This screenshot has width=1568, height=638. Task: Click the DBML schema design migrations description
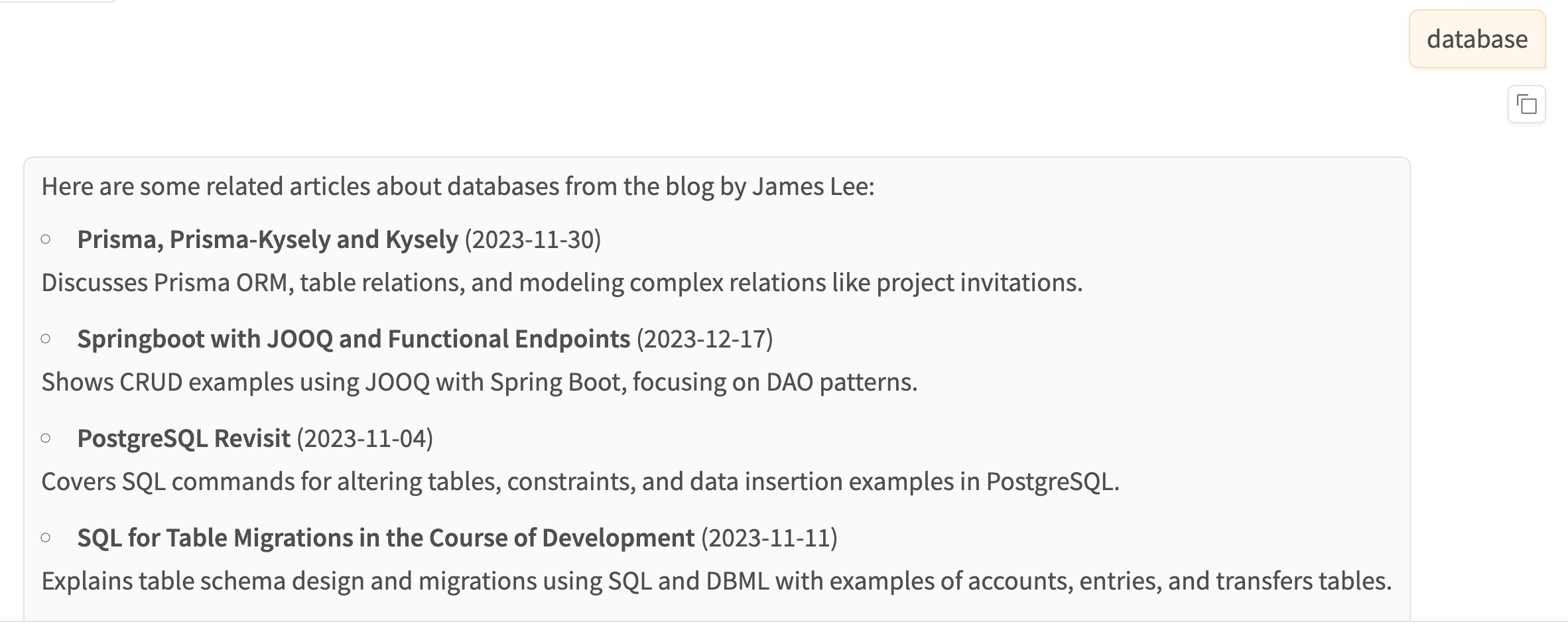[716, 581]
